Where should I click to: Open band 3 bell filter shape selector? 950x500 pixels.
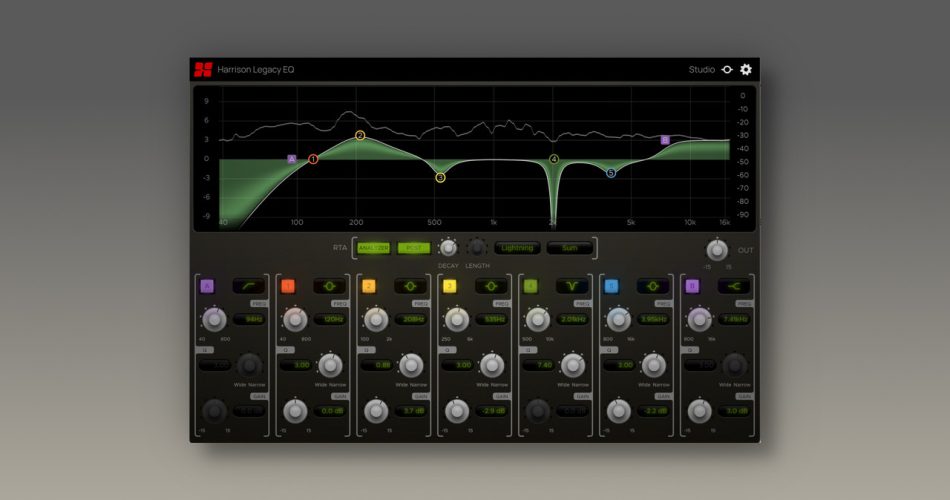coord(491,286)
